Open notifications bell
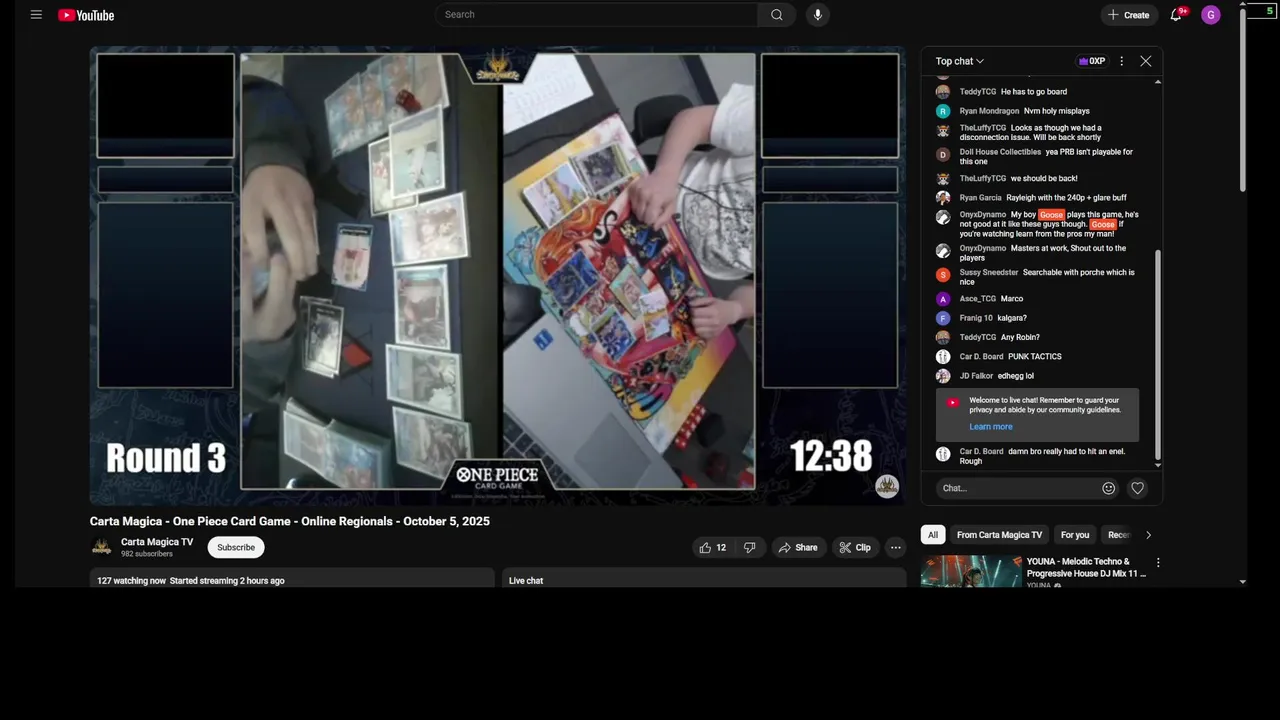This screenshot has height=720, width=1280. pos(1177,15)
